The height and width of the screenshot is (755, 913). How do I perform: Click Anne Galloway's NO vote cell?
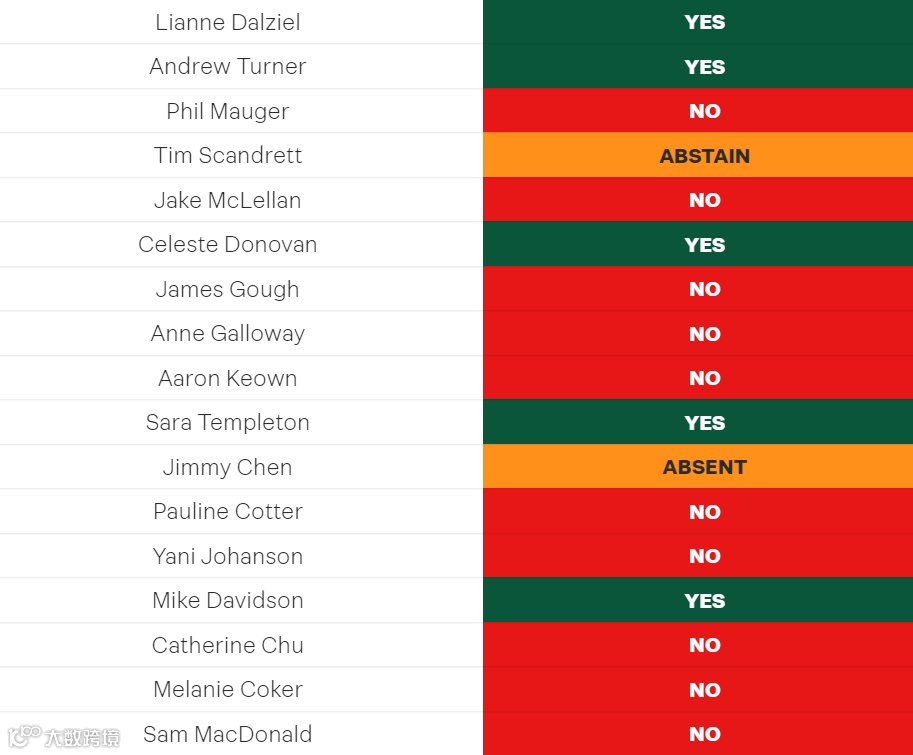698,334
